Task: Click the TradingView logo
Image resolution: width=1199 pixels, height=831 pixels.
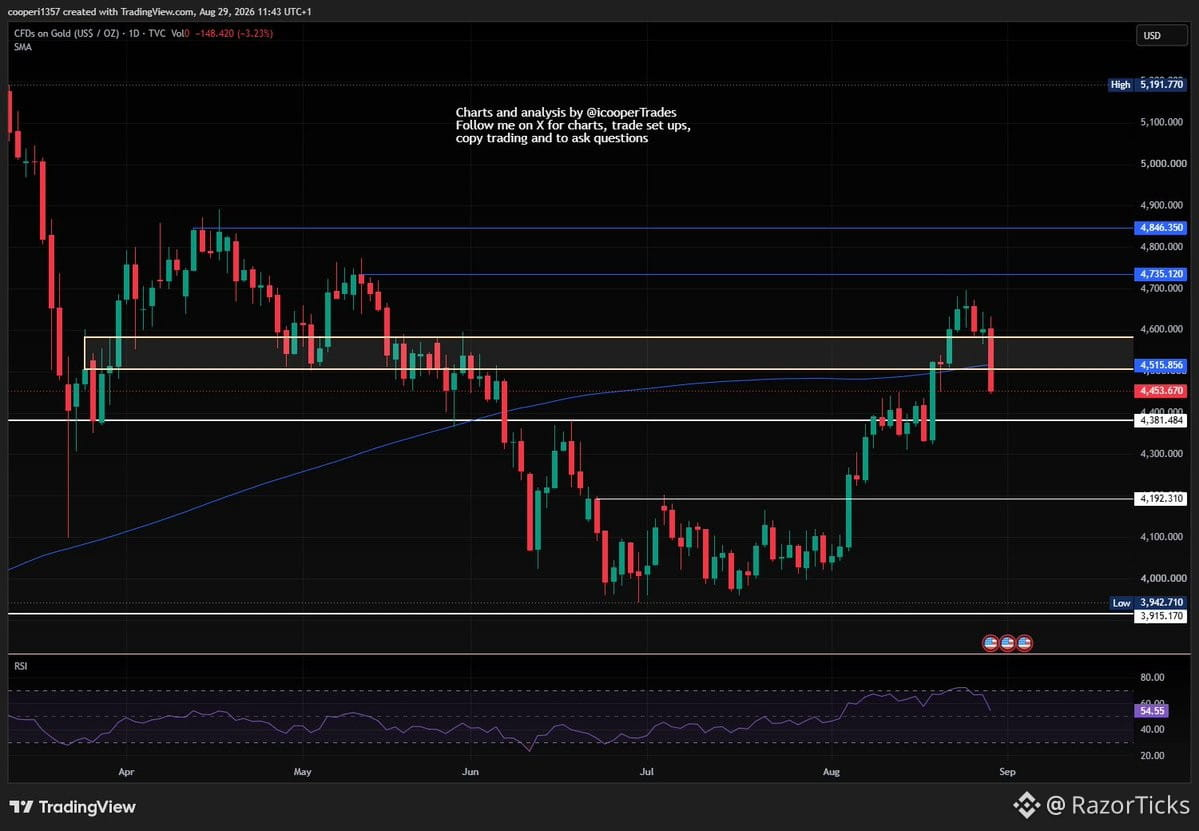Action: (x=73, y=807)
